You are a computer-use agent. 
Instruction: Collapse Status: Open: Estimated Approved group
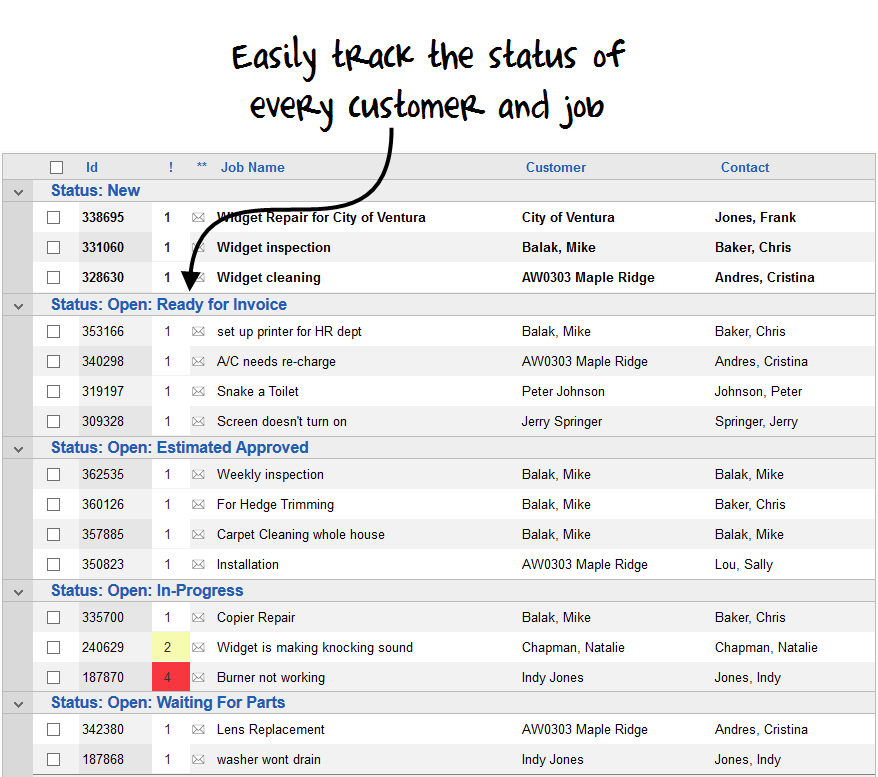coord(18,450)
